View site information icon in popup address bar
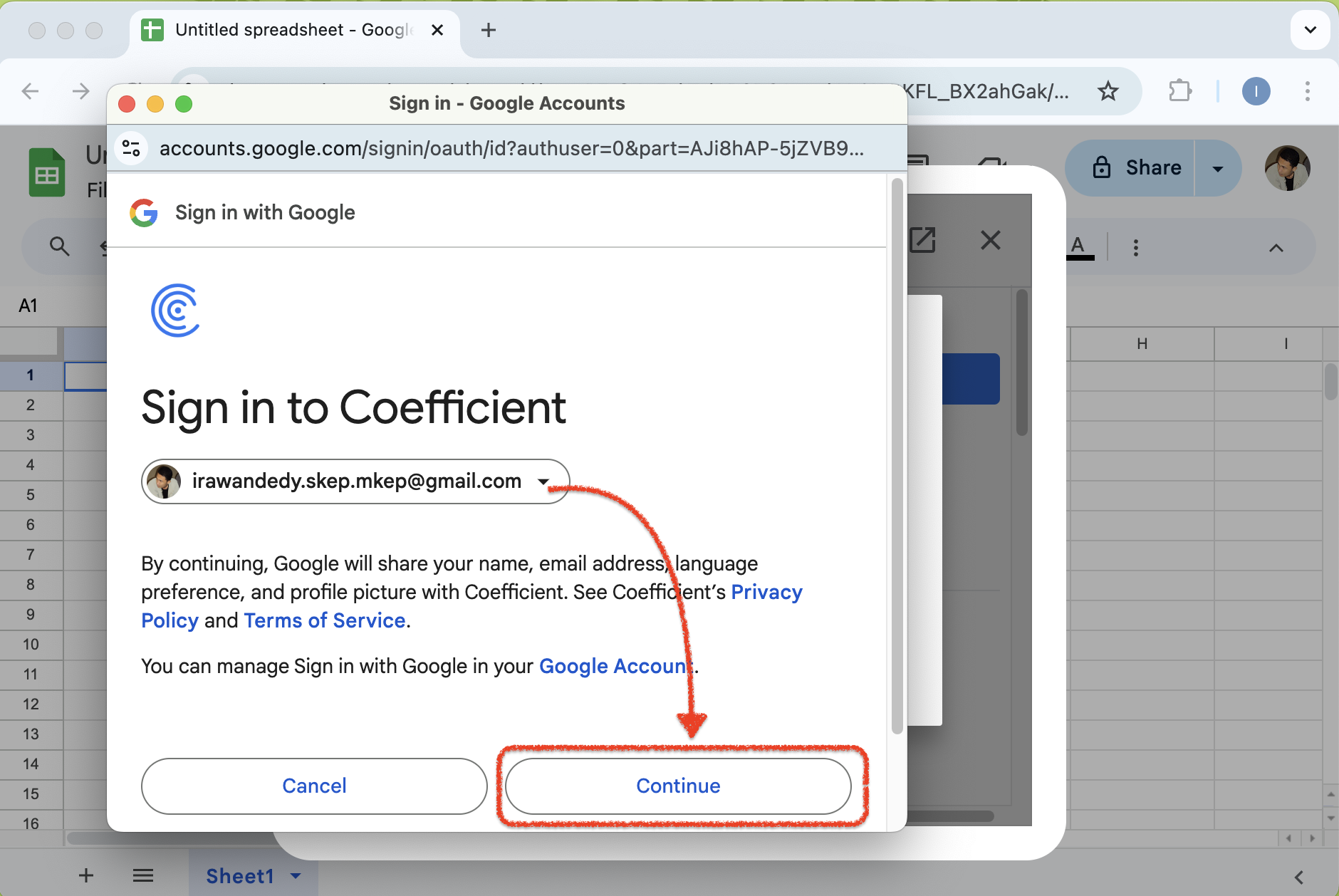This screenshot has width=1339, height=896. tap(131, 148)
